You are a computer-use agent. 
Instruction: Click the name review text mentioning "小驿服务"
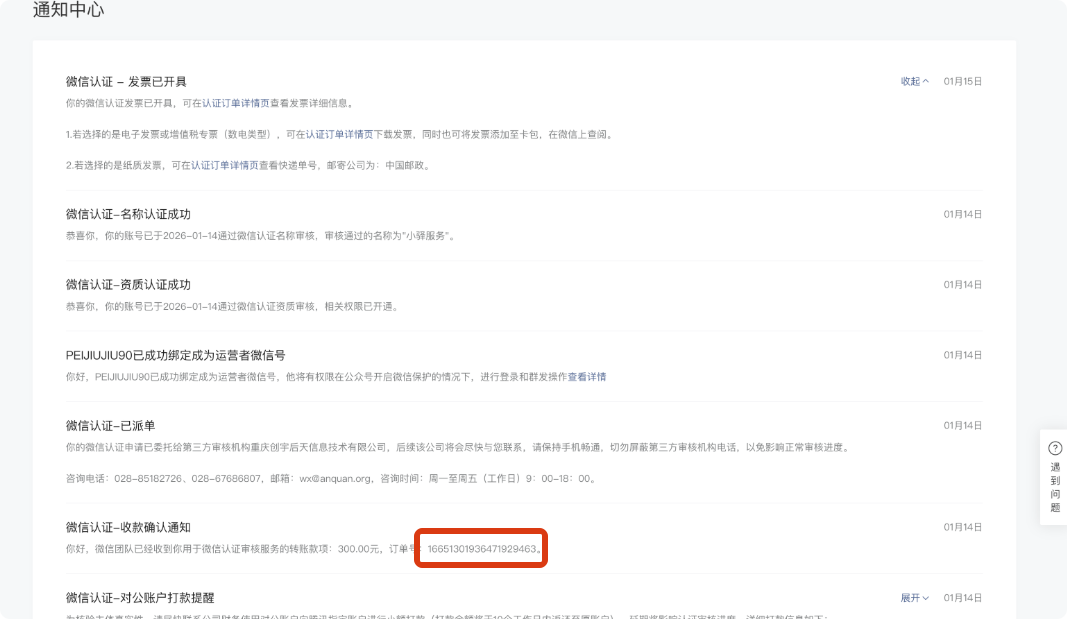(x=261, y=236)
